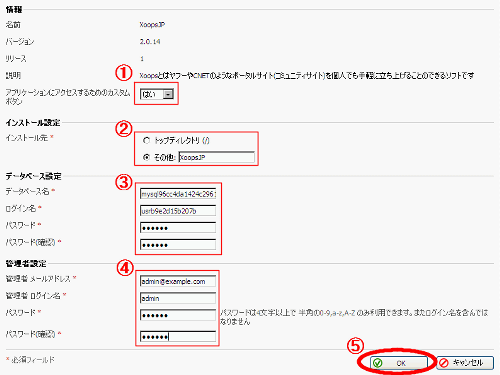Click the XoopsJP install path field

(217, 157)
